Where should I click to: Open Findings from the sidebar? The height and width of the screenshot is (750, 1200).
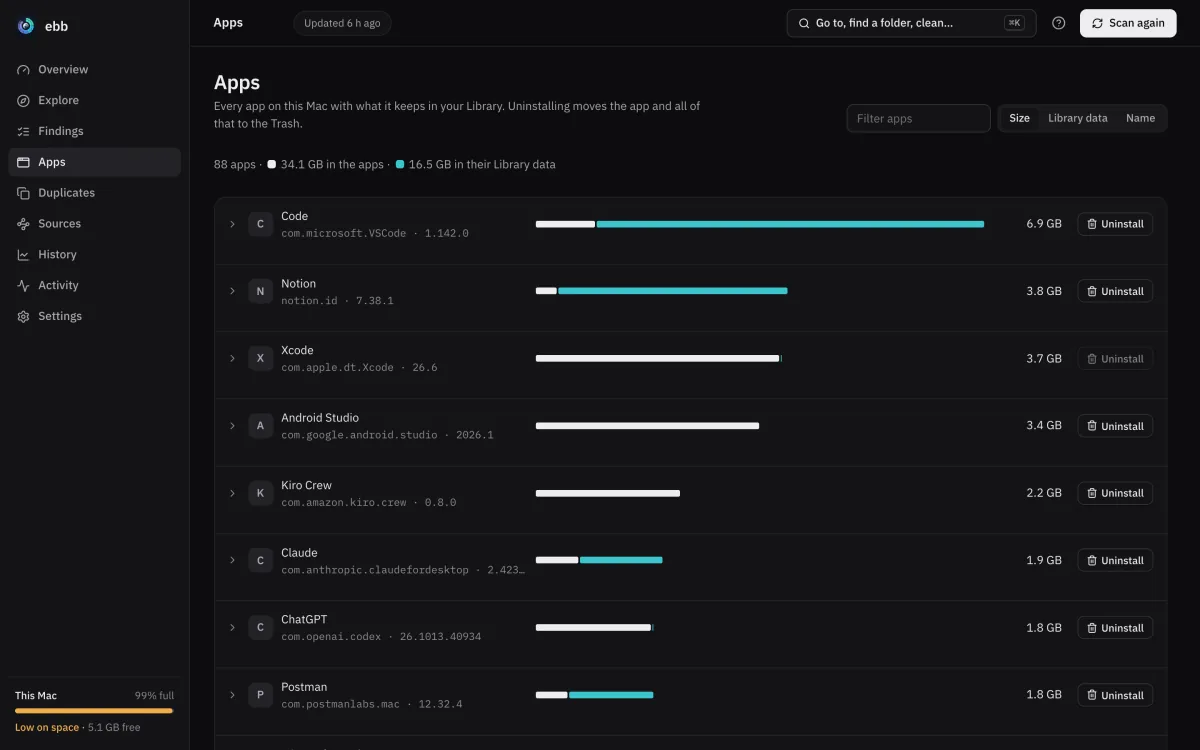94,131
